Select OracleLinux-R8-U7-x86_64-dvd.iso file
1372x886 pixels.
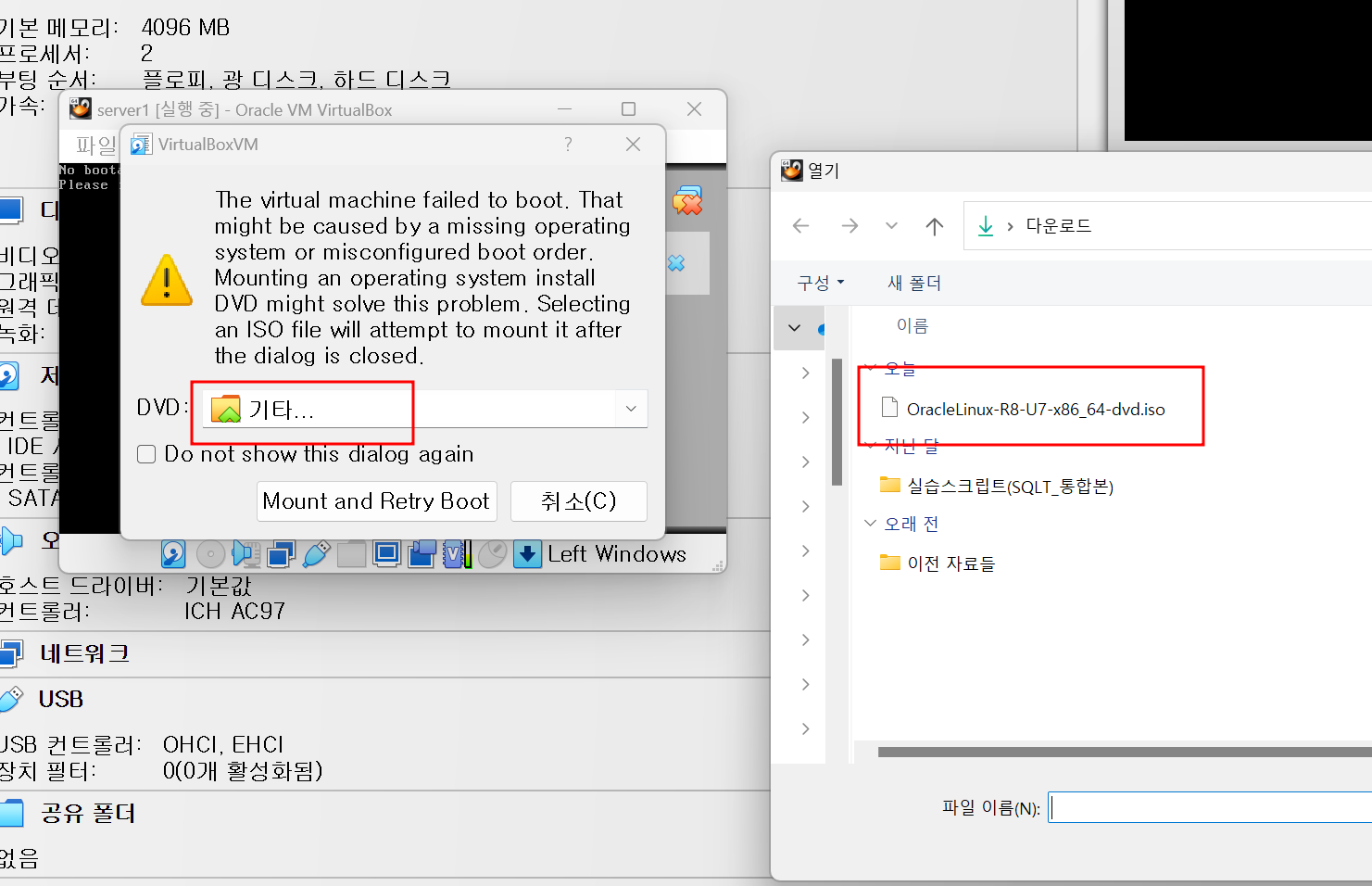1036,409
